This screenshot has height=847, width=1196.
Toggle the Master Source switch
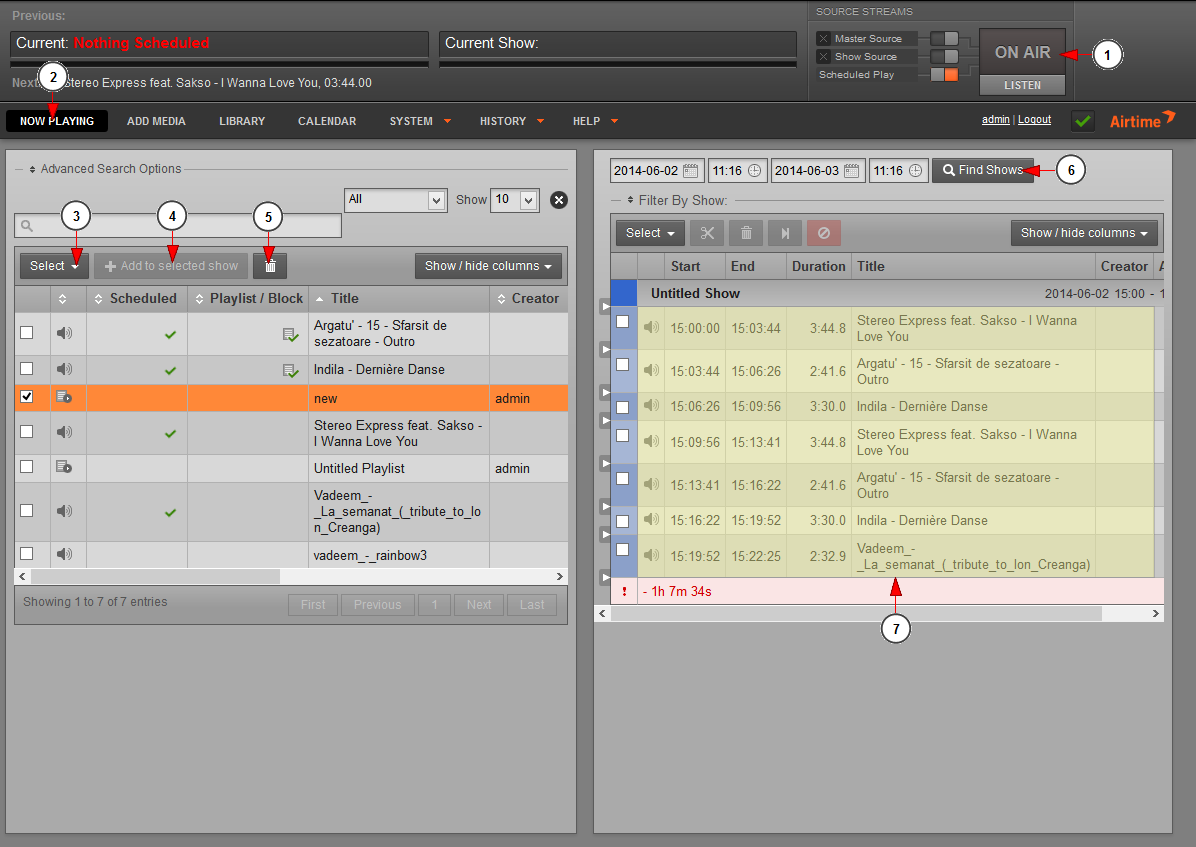tap(944, 38)
